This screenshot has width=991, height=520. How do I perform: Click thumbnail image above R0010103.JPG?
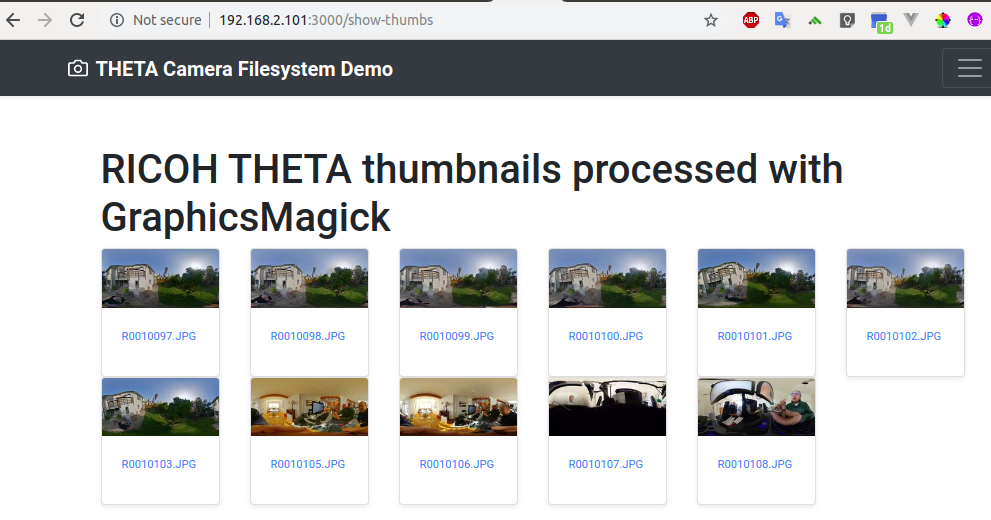click(x=161, y=407)
